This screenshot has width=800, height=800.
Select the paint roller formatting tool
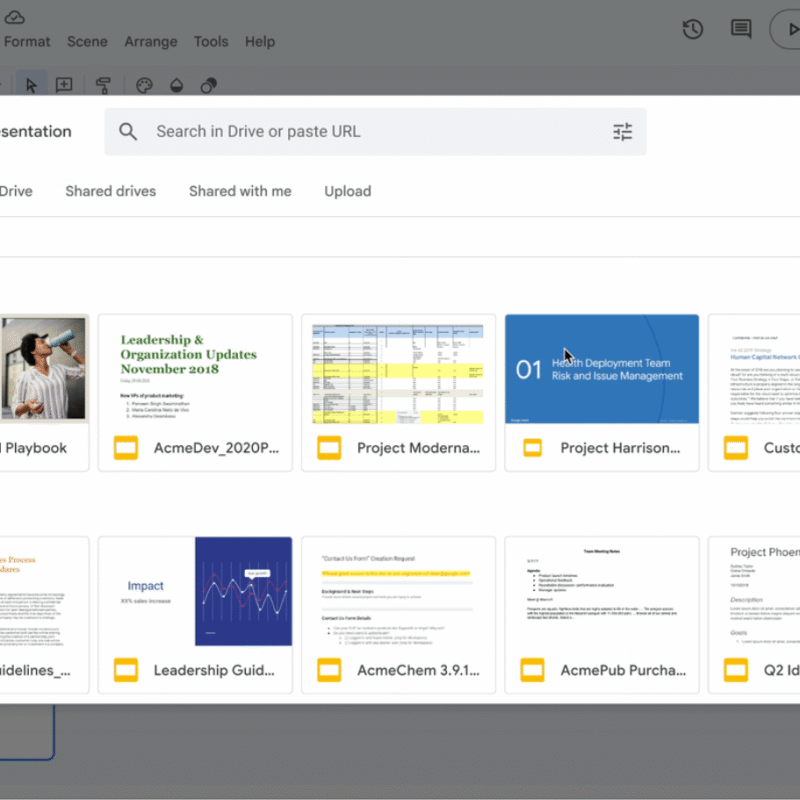(104, 85)
